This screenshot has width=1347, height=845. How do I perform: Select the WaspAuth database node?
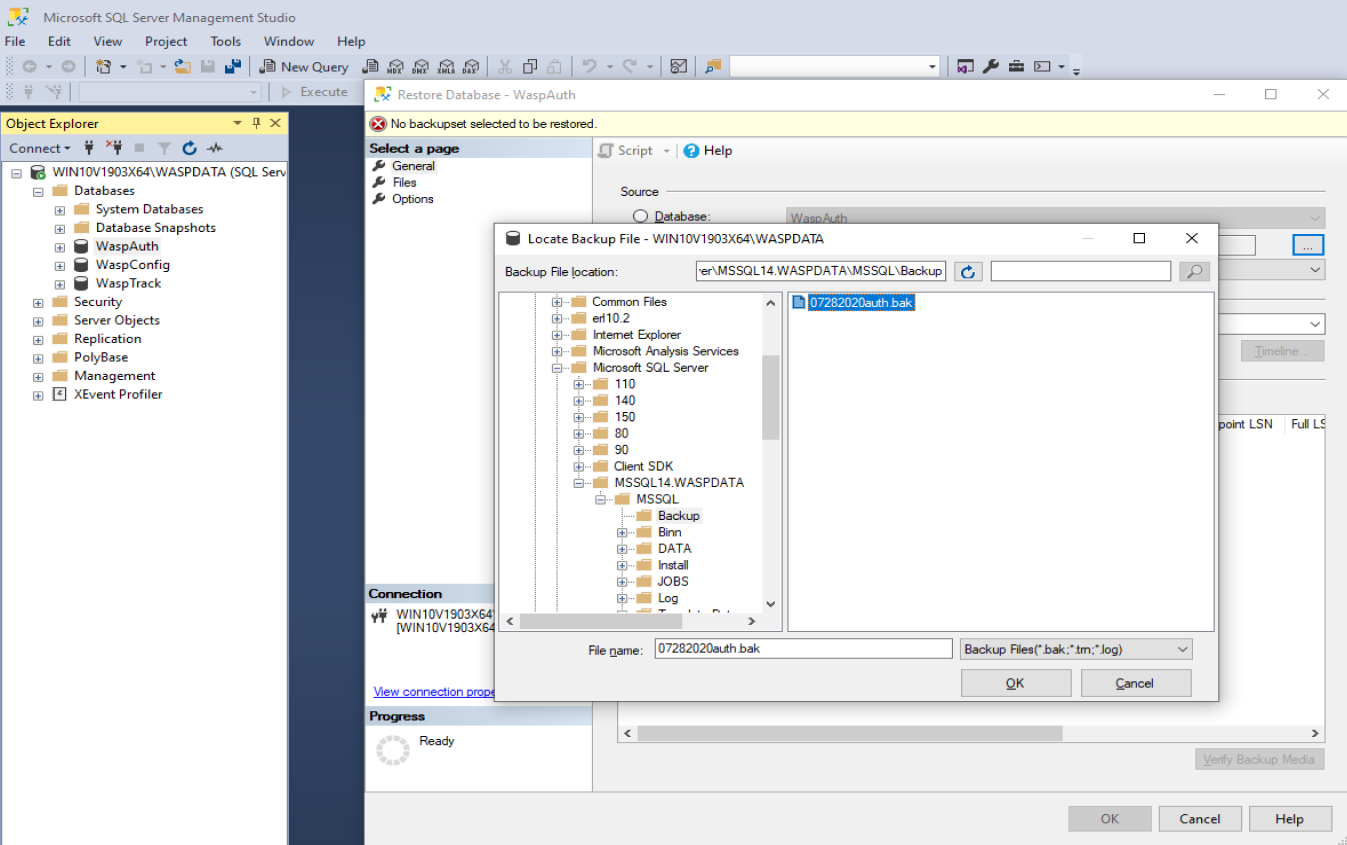pos(127,246)
